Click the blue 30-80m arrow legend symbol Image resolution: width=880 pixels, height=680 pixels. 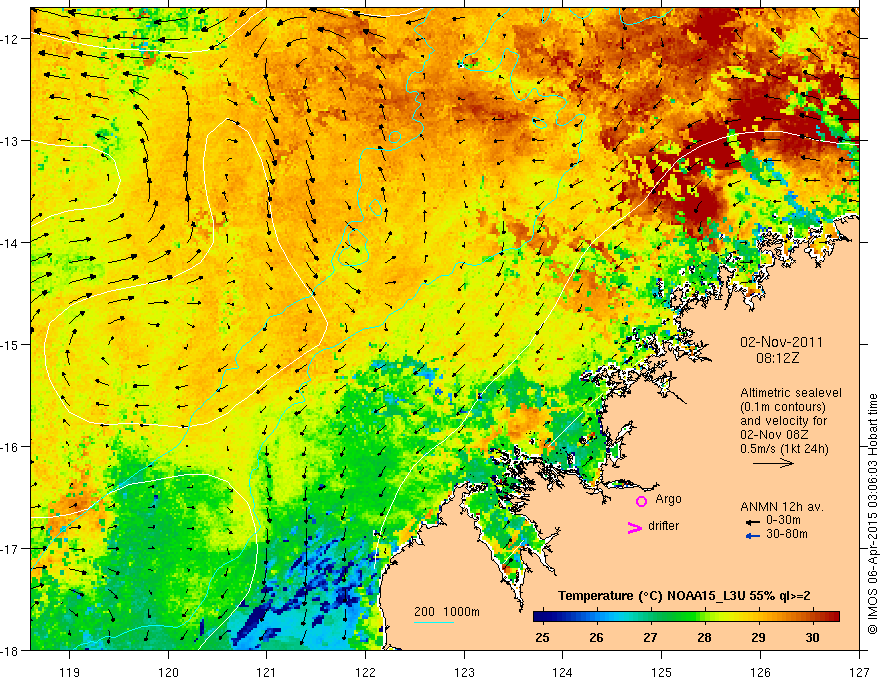pos(752,536)
